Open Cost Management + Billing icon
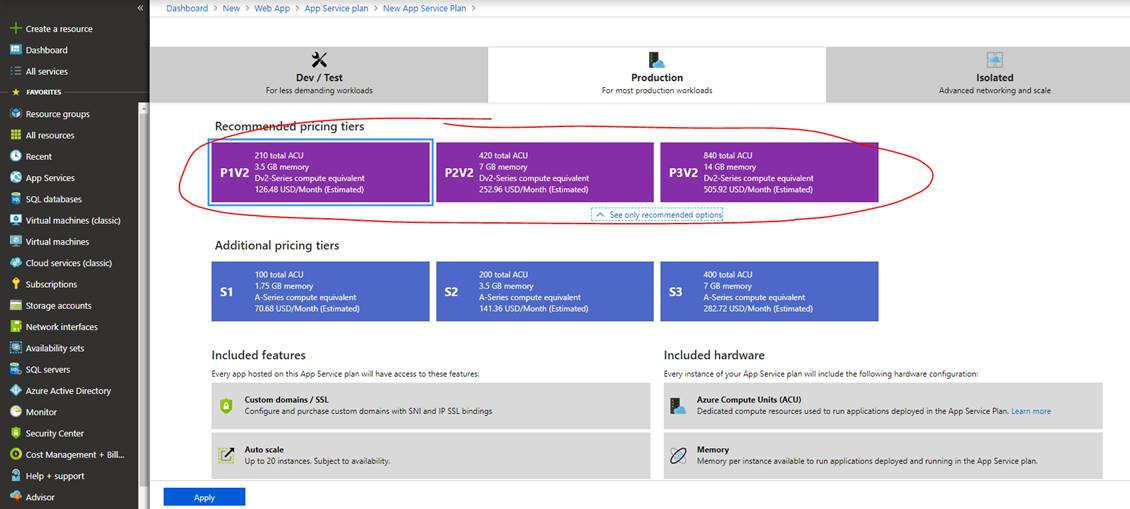 (x=15, y=454)
